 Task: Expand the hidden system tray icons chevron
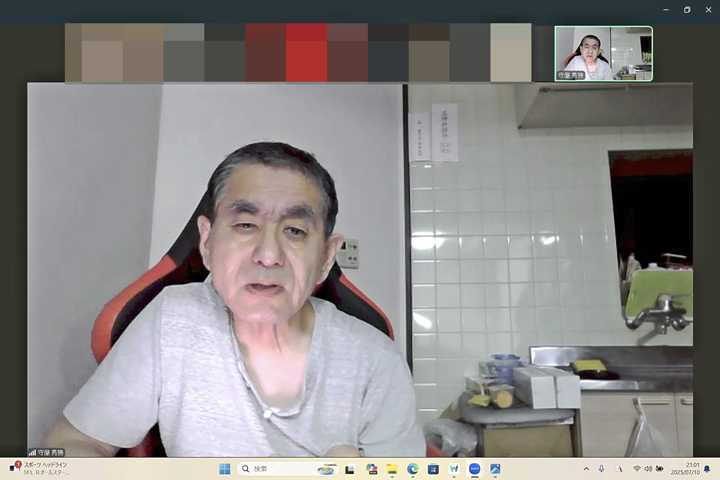click(x=586, y=468)
